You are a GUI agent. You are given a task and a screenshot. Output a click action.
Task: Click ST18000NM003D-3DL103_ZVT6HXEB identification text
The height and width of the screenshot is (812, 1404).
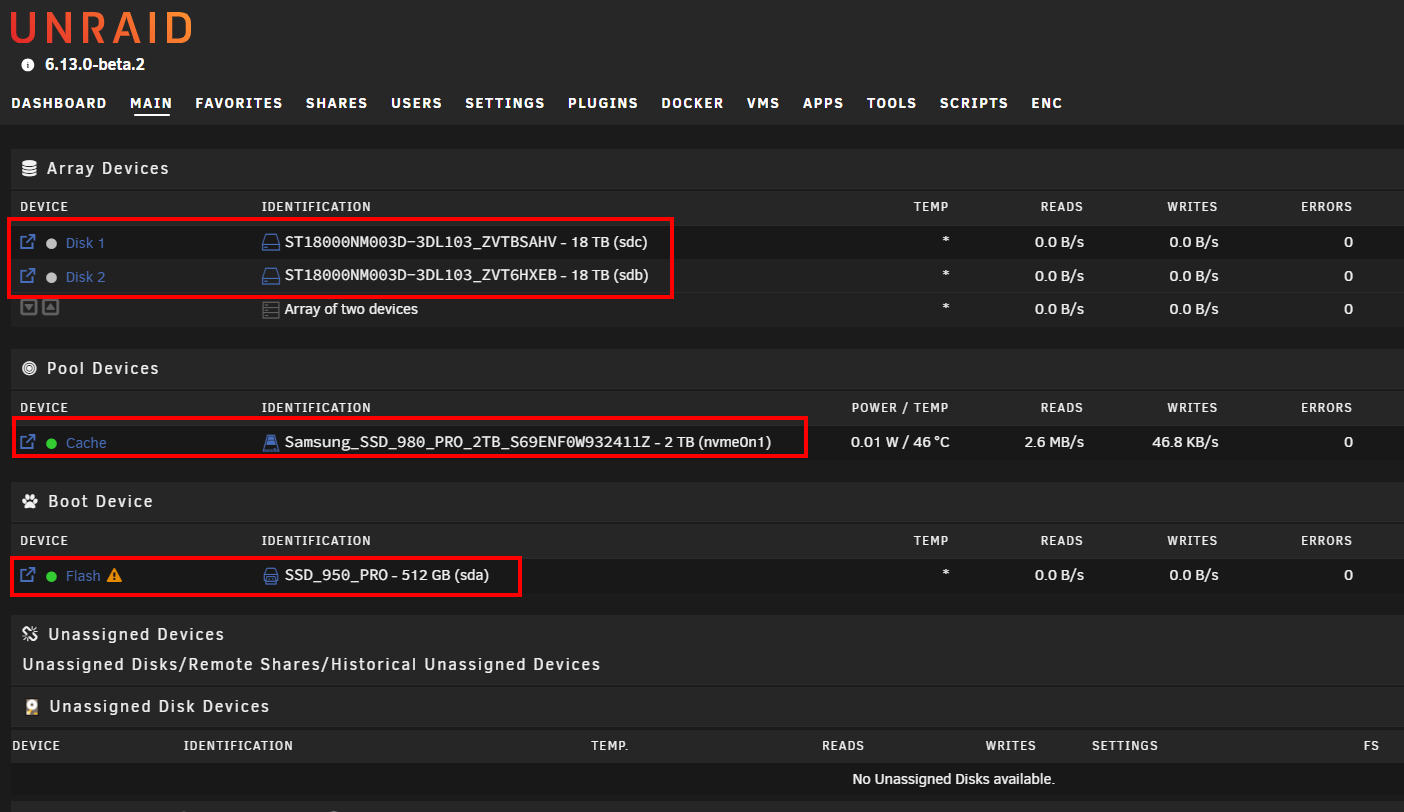pyautogui.click(x=466, y=276)
